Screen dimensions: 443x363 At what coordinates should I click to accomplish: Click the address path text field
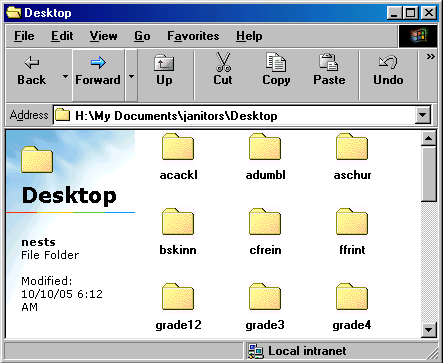coord(235,115)
